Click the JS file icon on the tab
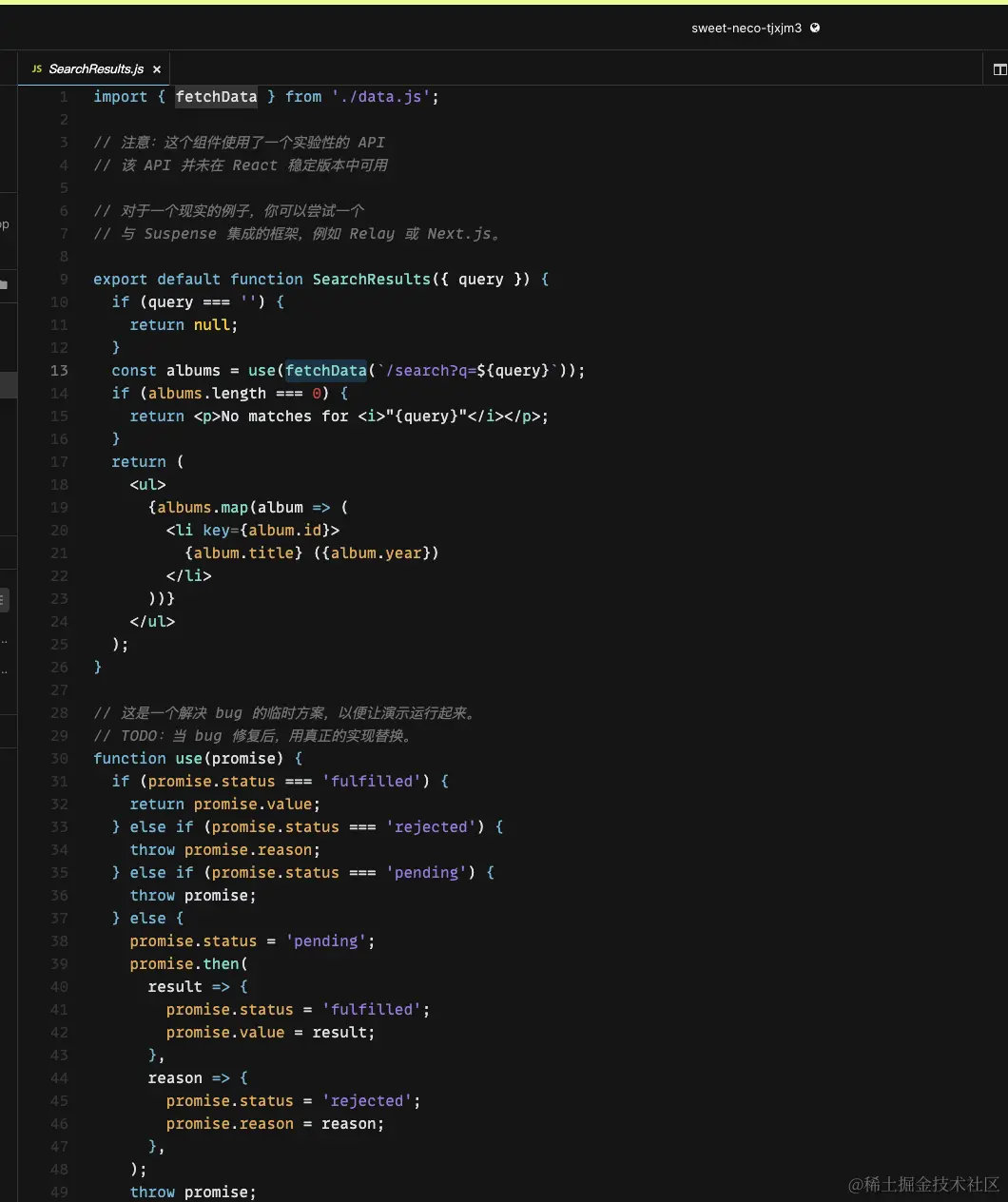Viewport: 1008px width, 1202px height. pos(36,69)
